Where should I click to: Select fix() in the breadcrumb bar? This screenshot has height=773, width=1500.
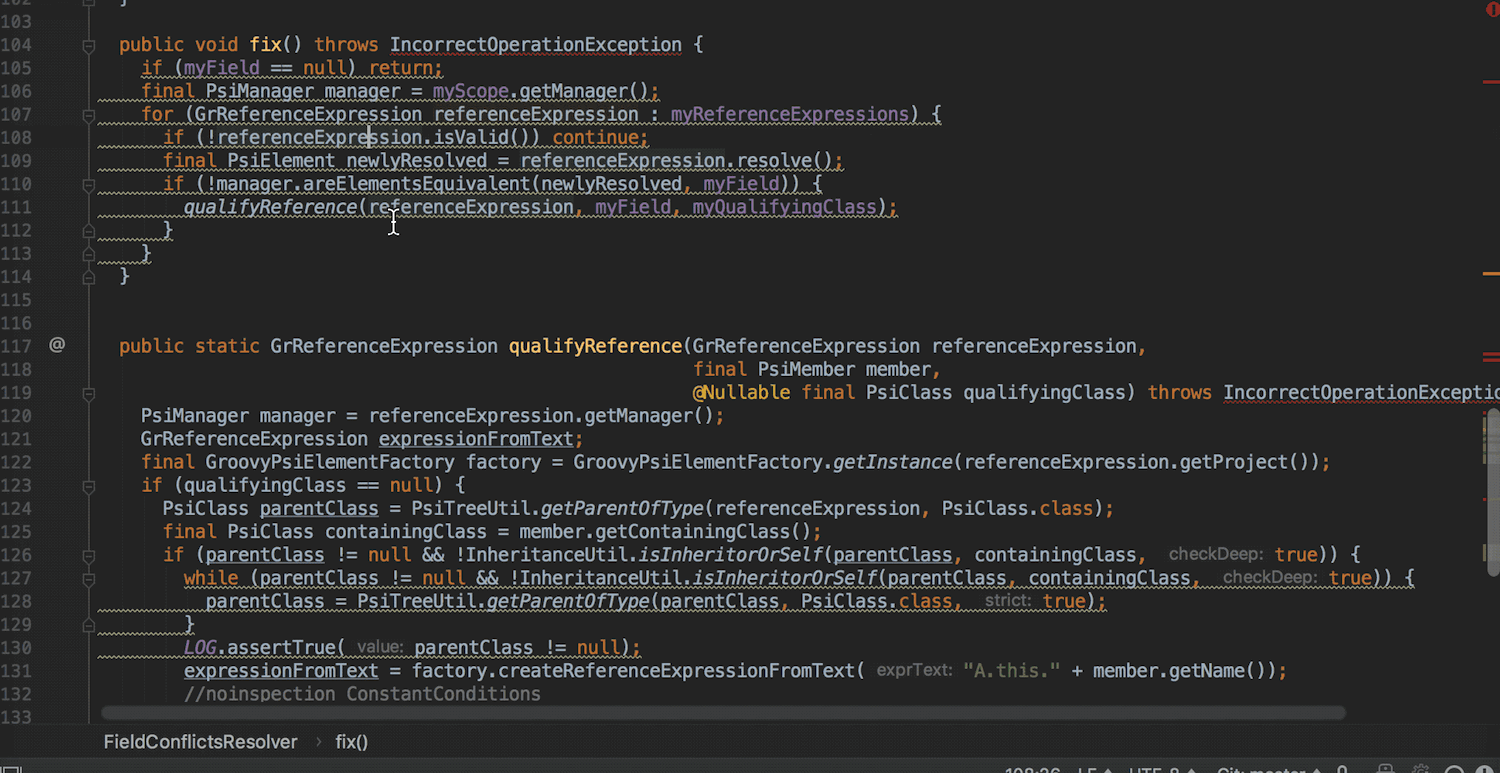[352, 742]
